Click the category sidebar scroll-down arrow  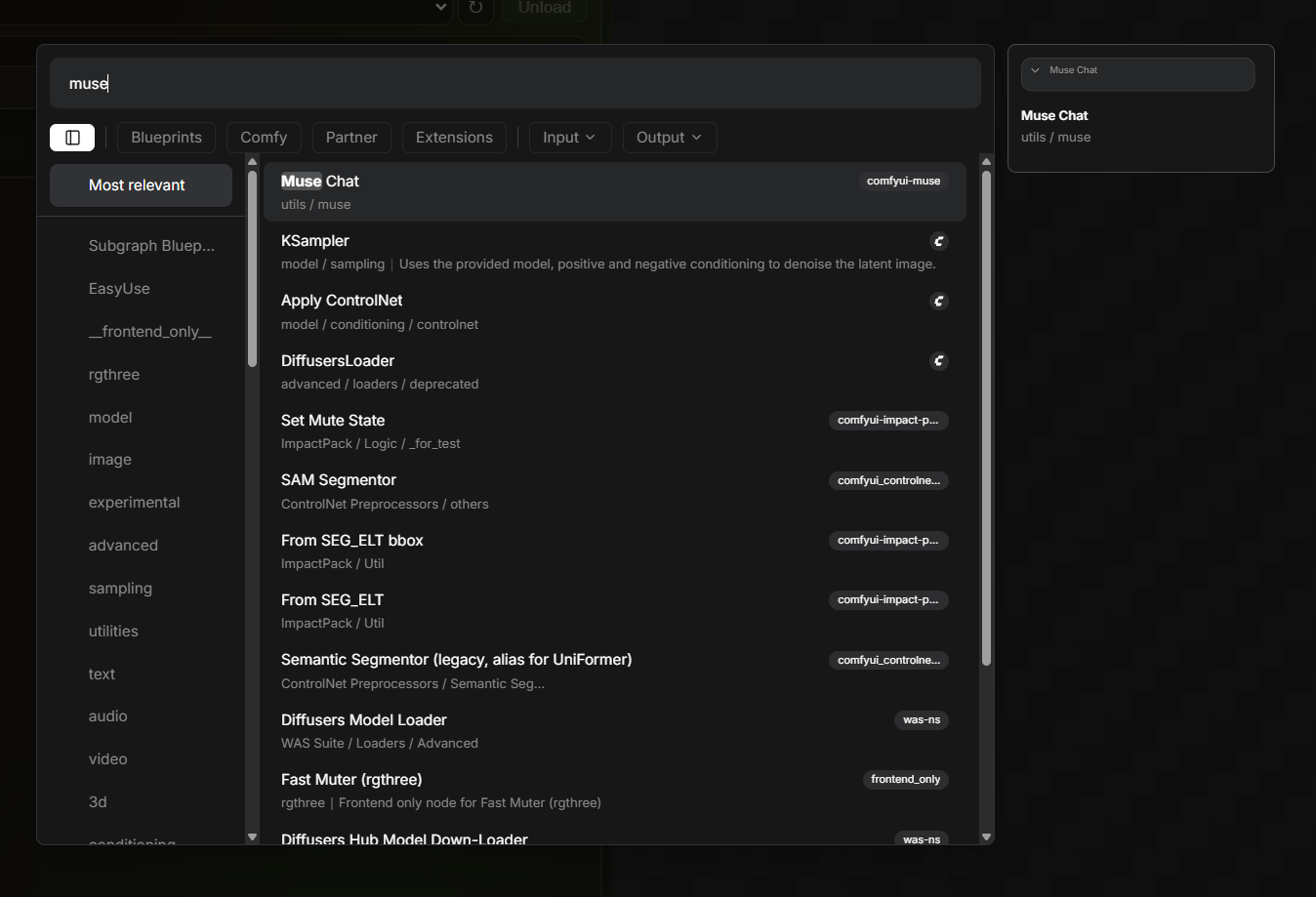tap(252, 836)
